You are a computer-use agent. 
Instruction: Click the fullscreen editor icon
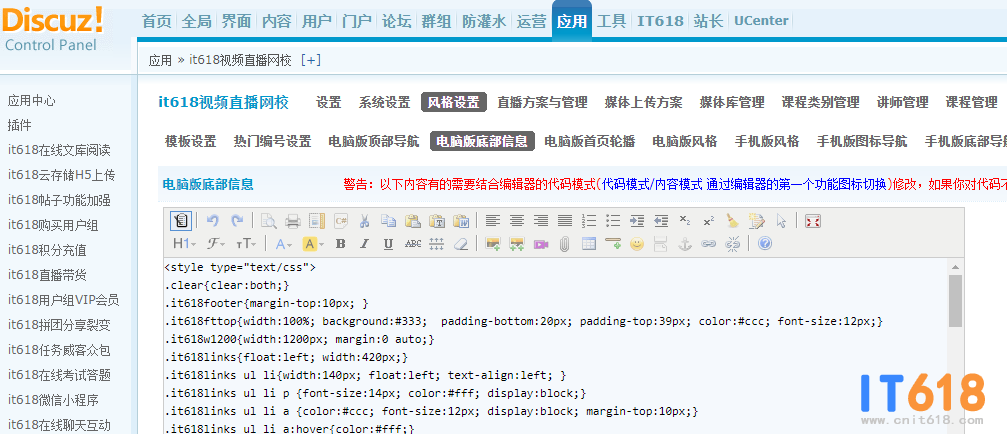(812, 221)
